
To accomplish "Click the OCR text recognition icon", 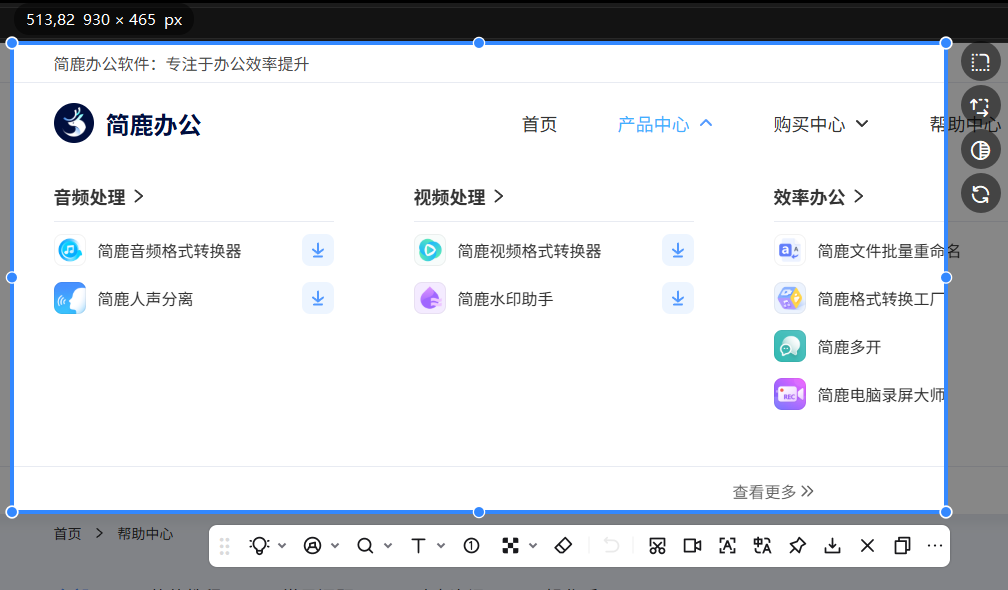I will [727, 546].
